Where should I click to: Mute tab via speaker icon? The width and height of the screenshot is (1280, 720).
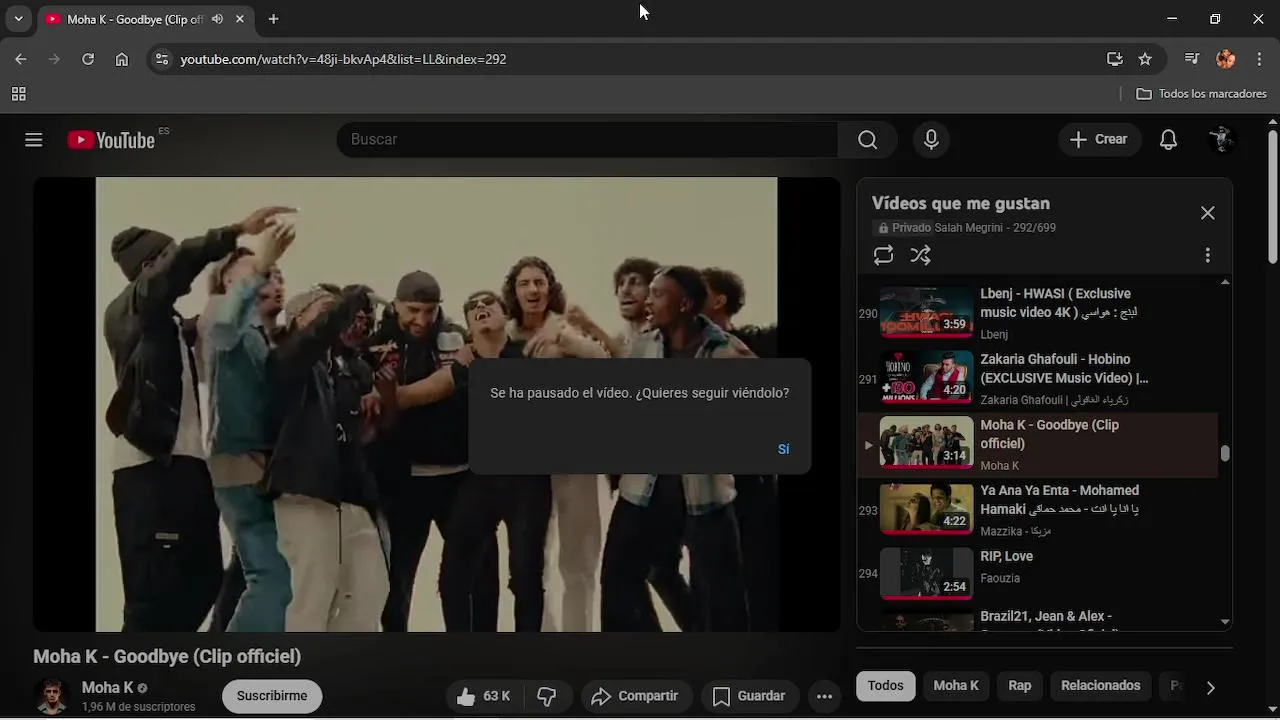217,19
